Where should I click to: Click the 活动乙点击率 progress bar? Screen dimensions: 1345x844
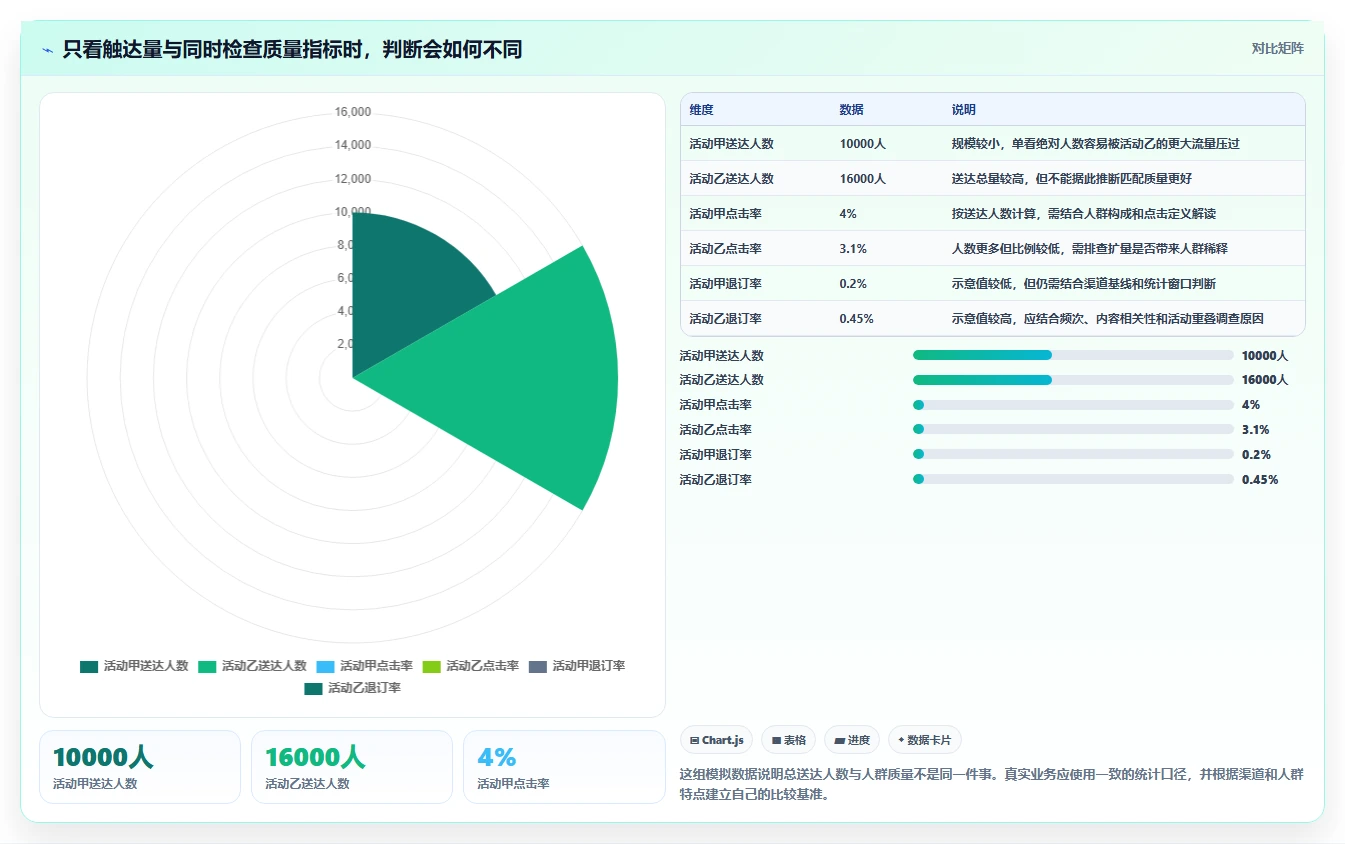click(1073, 430)
